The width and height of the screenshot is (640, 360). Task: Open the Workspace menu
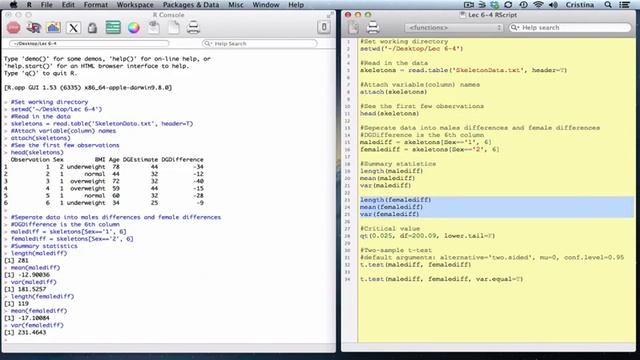pyautogui.click(x=135, y=5)
